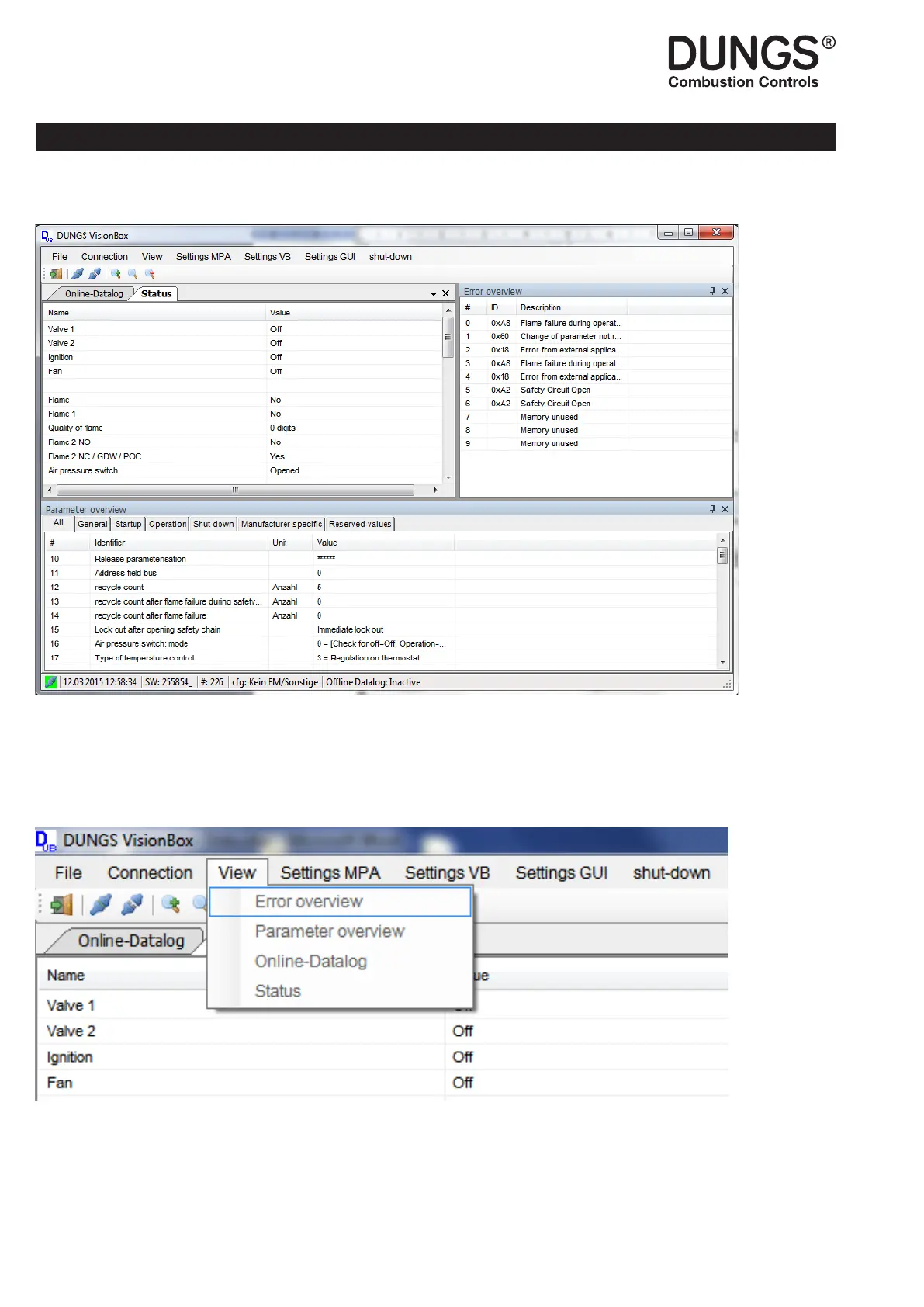Click the second plug icon in enlarged lower toolbar

[133, 904]
